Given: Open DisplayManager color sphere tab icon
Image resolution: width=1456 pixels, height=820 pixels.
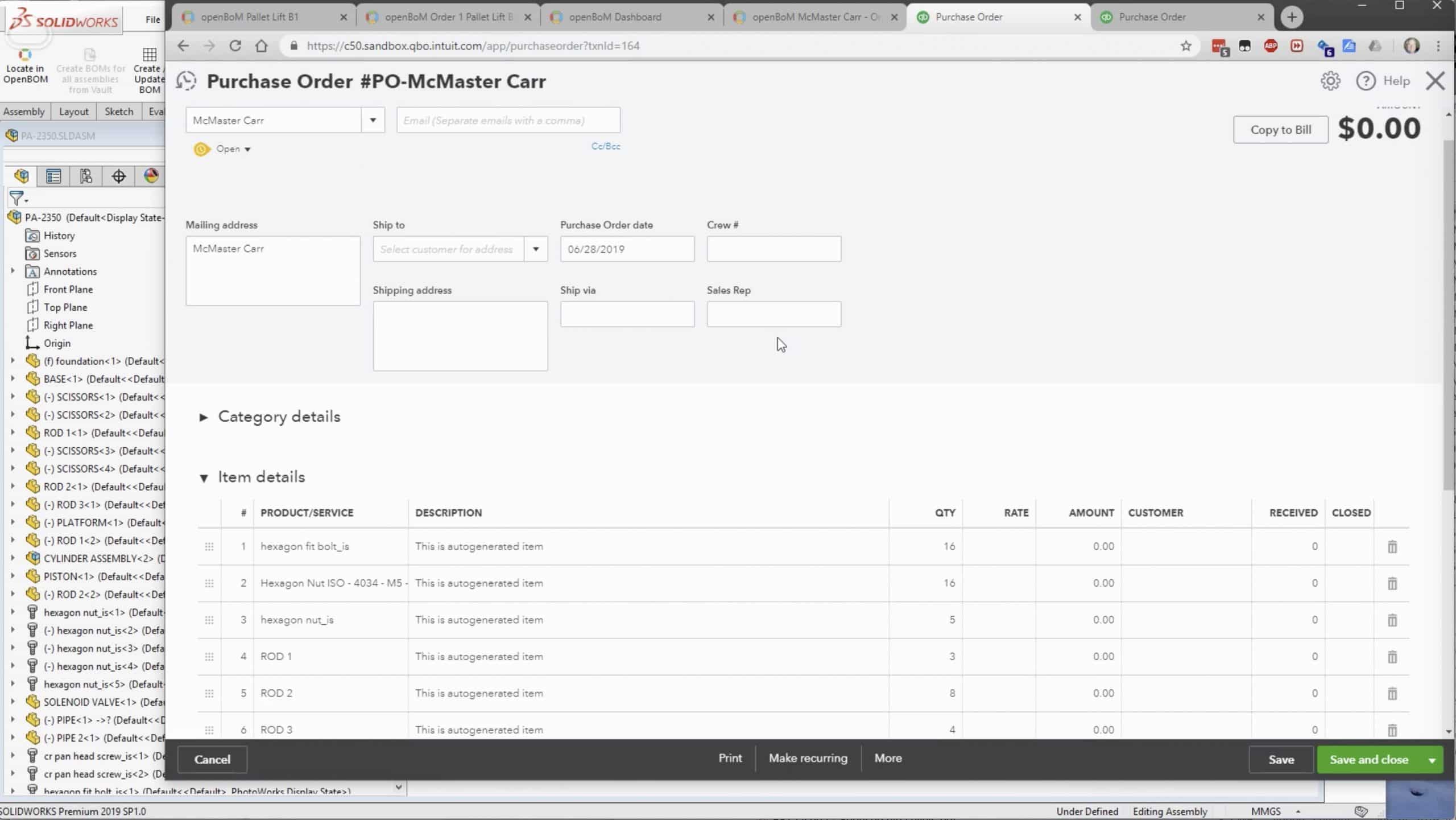Looking at the screenshot, I should pyautogui.click(x=151, y=176).
